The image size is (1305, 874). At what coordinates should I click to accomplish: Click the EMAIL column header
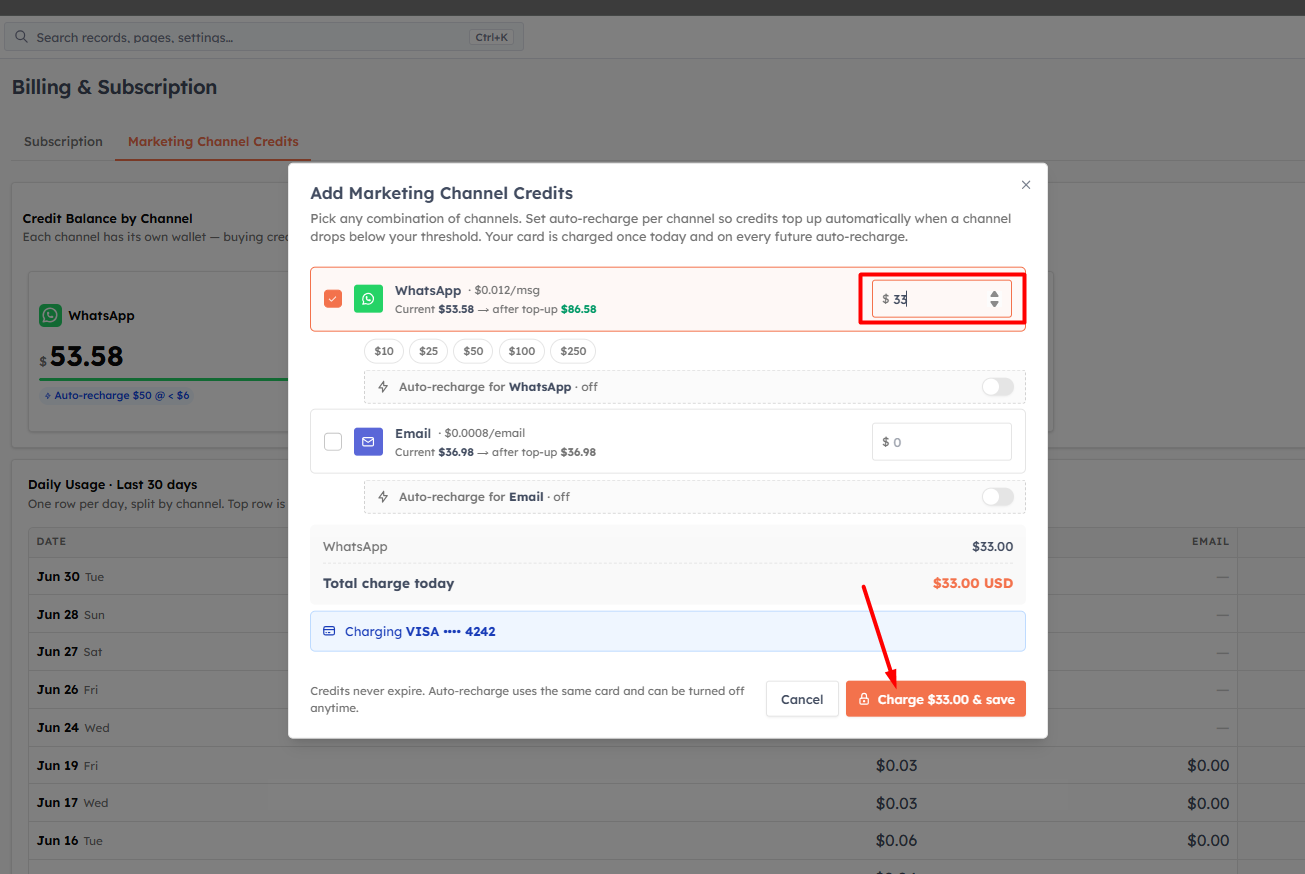pyautogui.click(x=1210, y=541)
